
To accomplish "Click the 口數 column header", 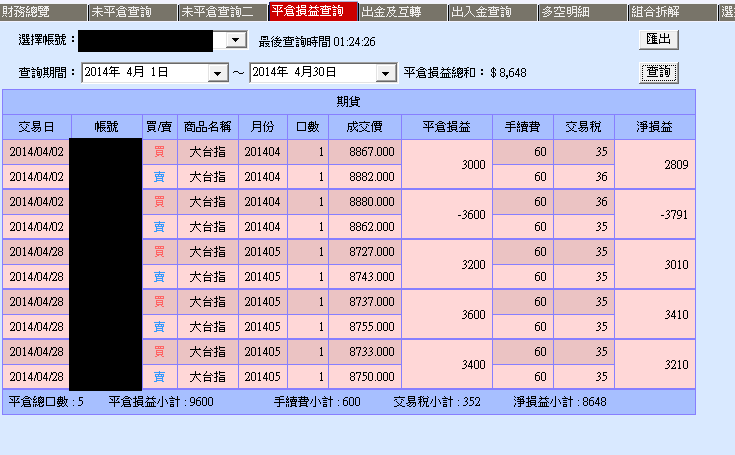I will pyautogui.click(x=308, y=127).
